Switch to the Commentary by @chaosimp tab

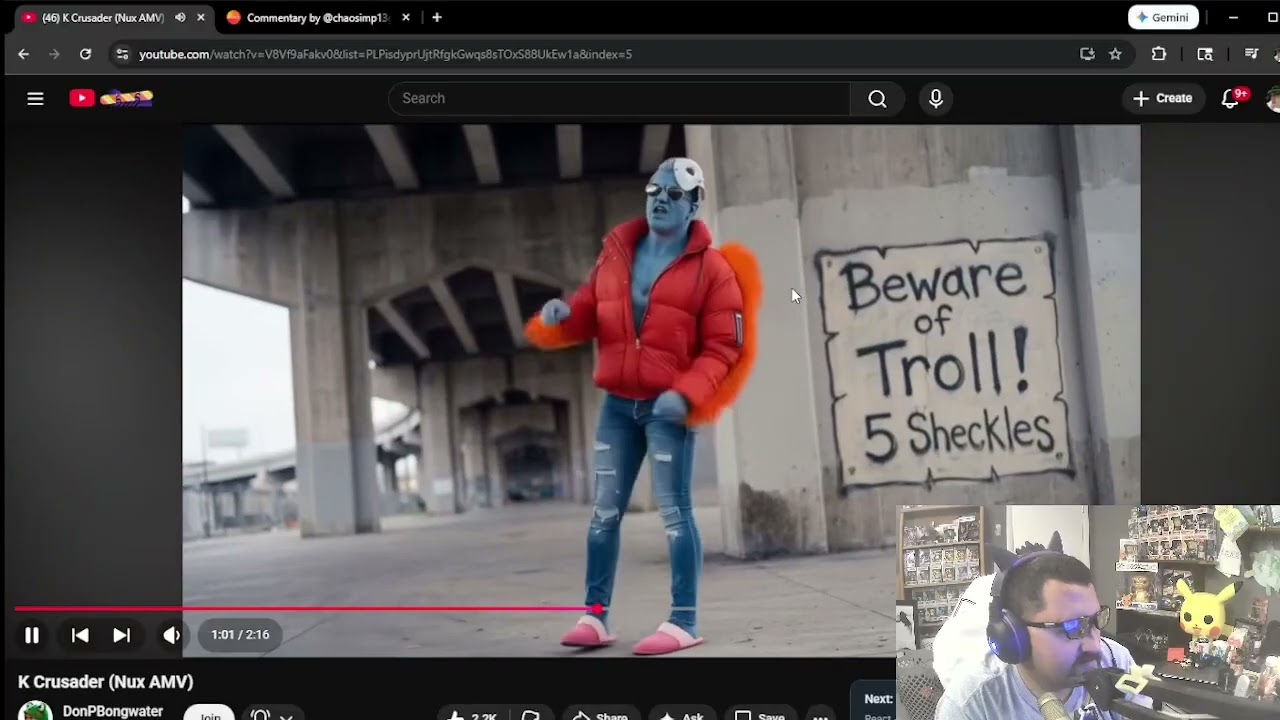tap(319, 17)
